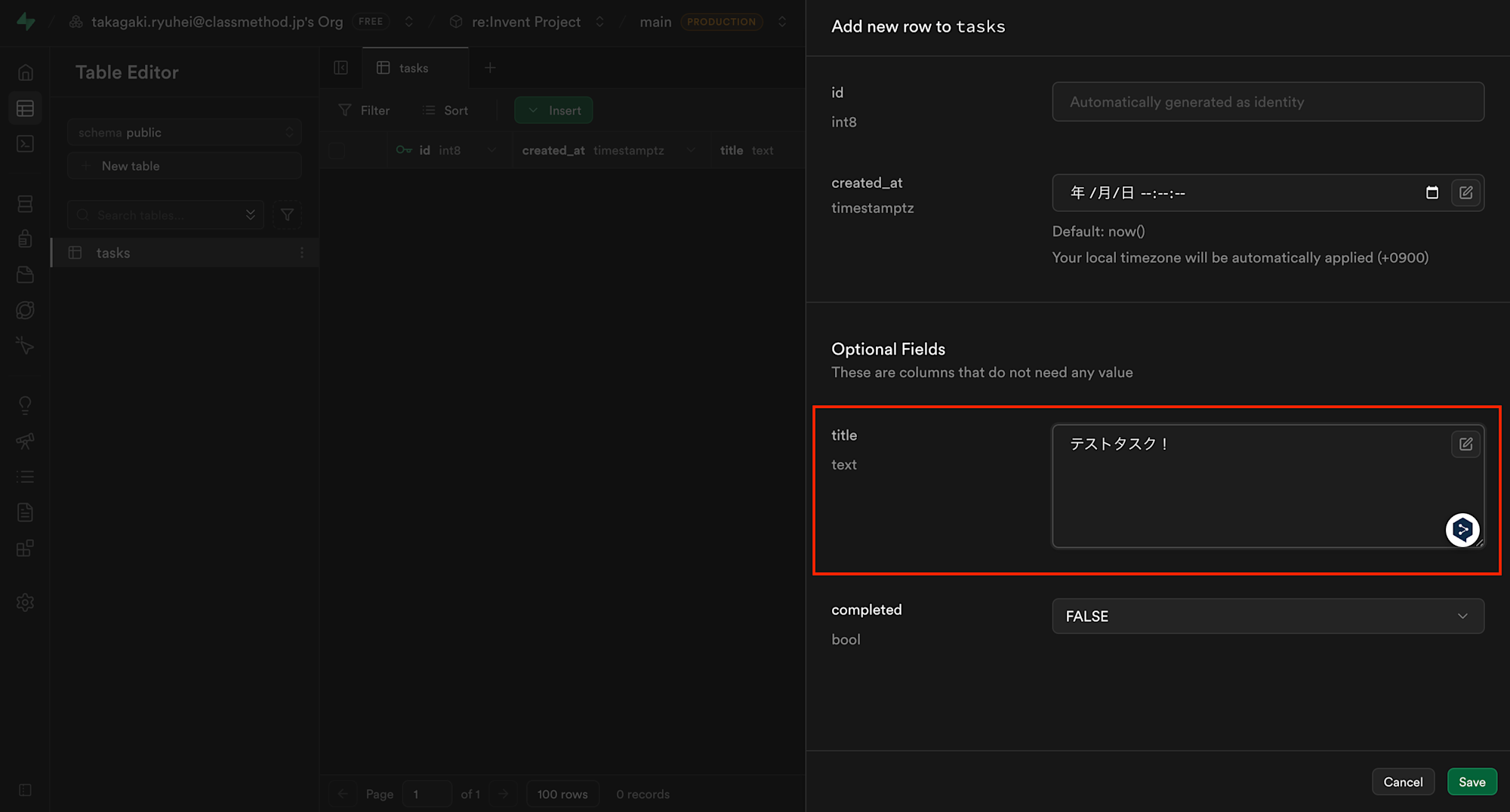Go to Home icon in sidebar
This screenshot has width=1510, height=812.
pyautogui.click(x=25, y=72)
